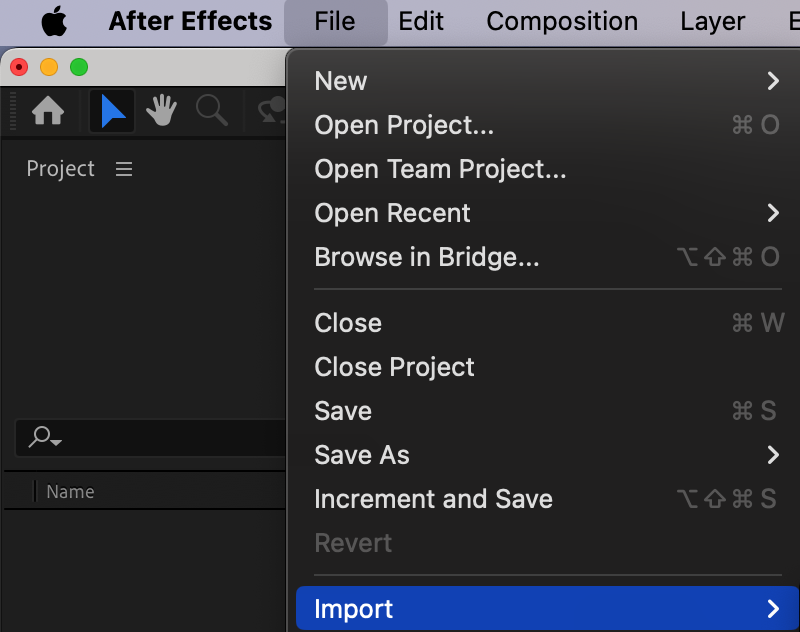The width and height of the screenshot is (800, 632).
Task: Click the Name column header
Action: (x=70, y=492)
